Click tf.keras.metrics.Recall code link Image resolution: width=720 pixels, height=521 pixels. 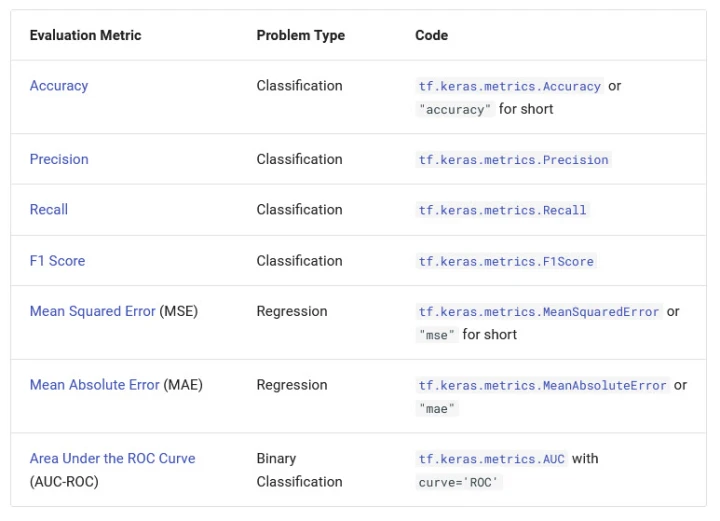[x=502, y=210]
